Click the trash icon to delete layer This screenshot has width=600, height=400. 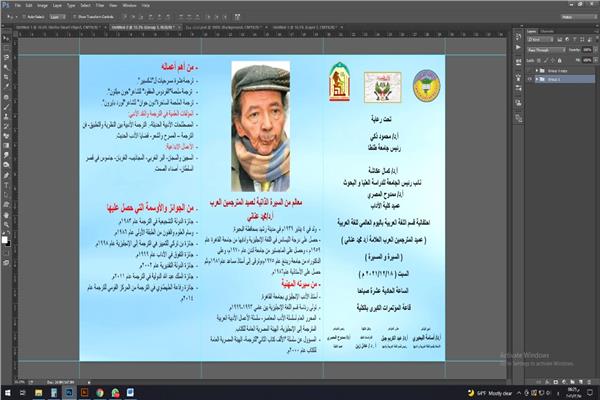[x=590, y=382]
